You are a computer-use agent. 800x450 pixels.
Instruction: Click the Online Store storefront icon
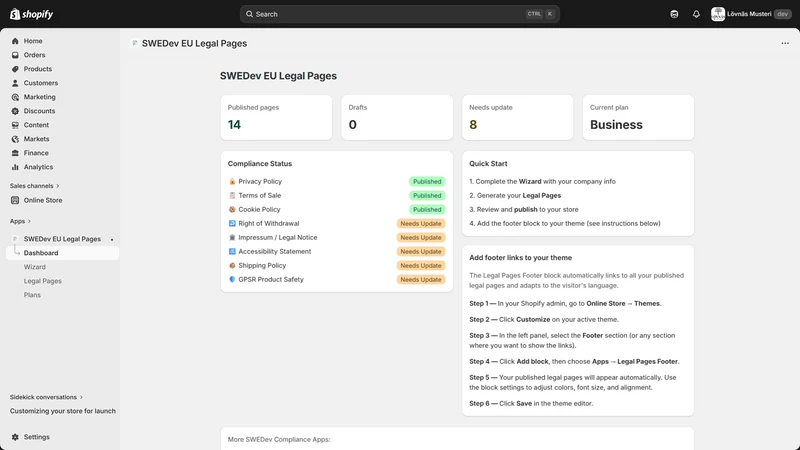[x=15, y=201]
